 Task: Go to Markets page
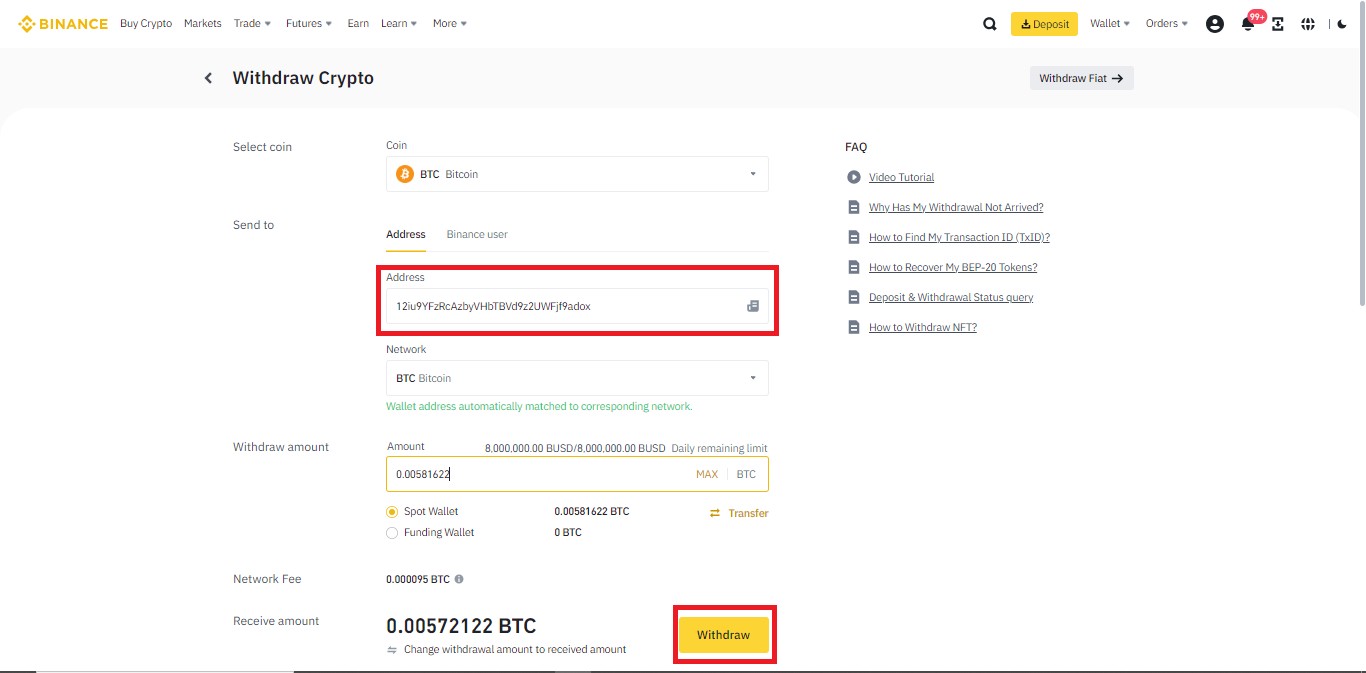203,23
